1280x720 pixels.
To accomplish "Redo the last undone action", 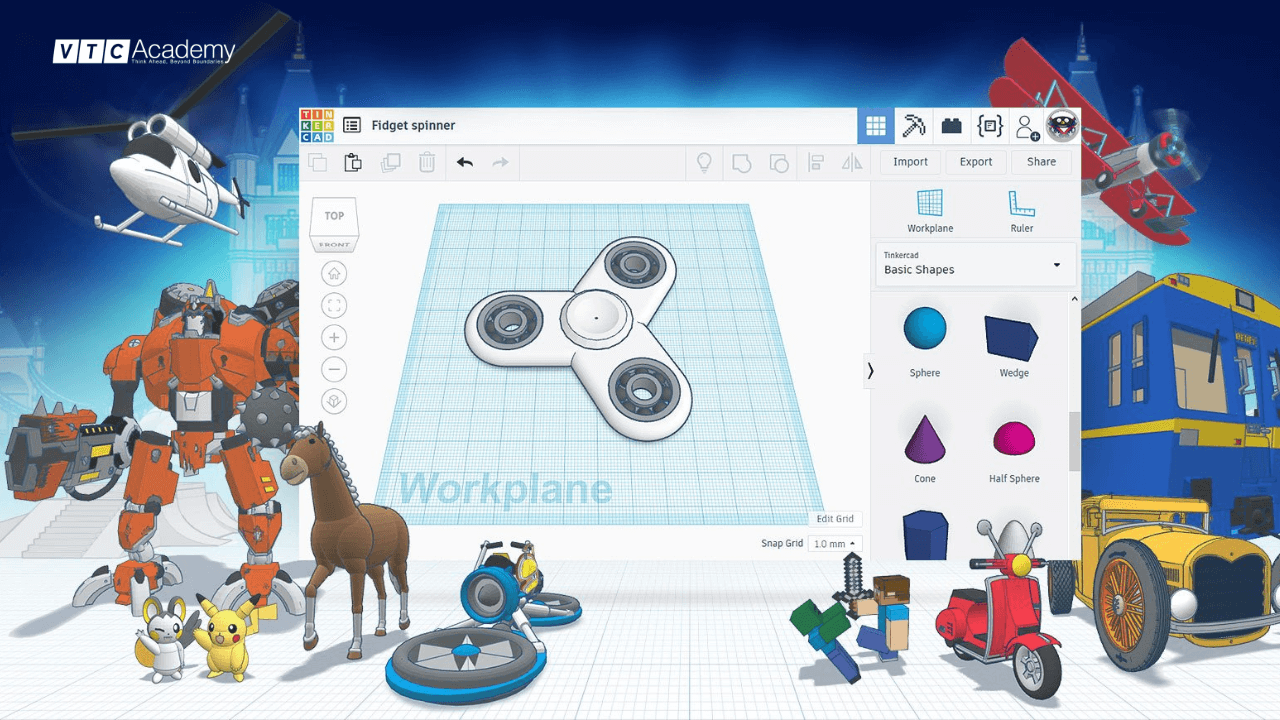I will (500, 162).
